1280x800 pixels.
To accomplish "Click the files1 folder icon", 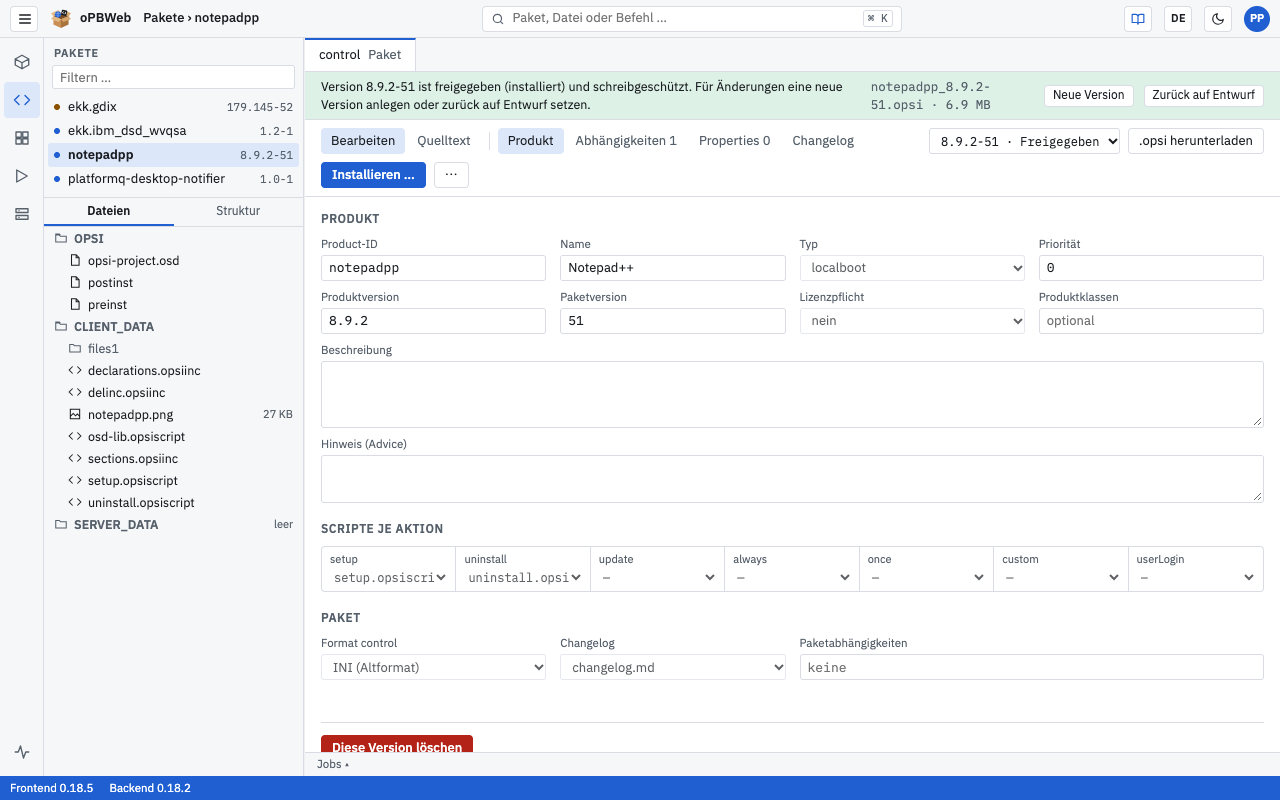I will (x=75, y=348).
